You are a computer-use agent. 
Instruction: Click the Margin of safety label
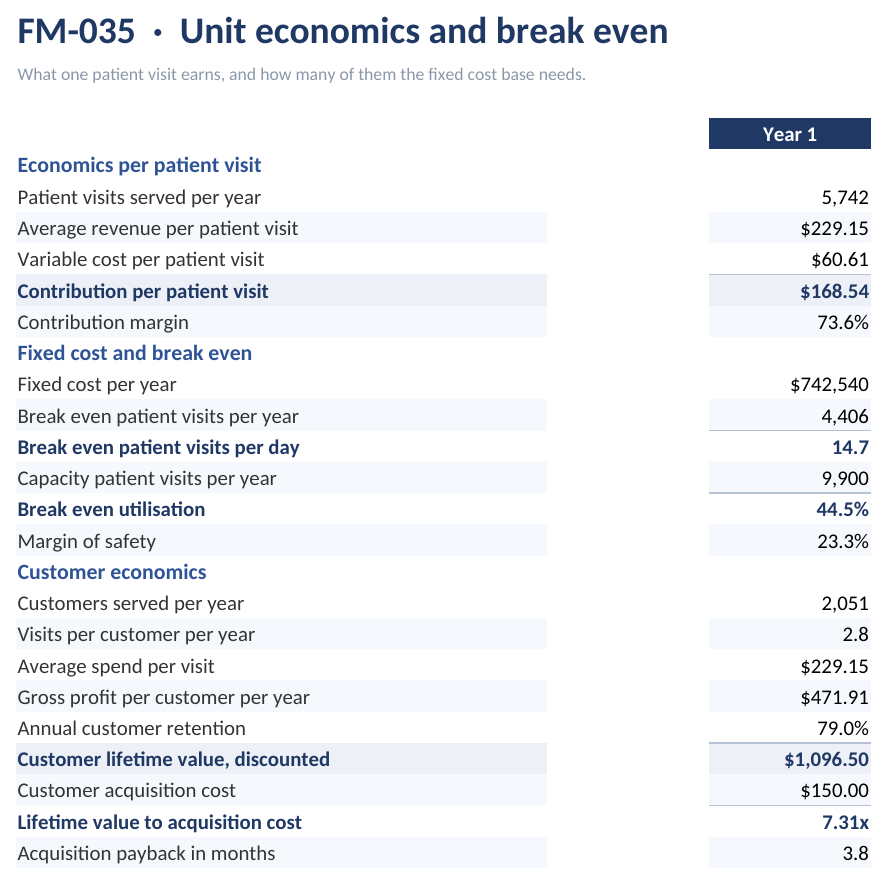click(87, 541)
